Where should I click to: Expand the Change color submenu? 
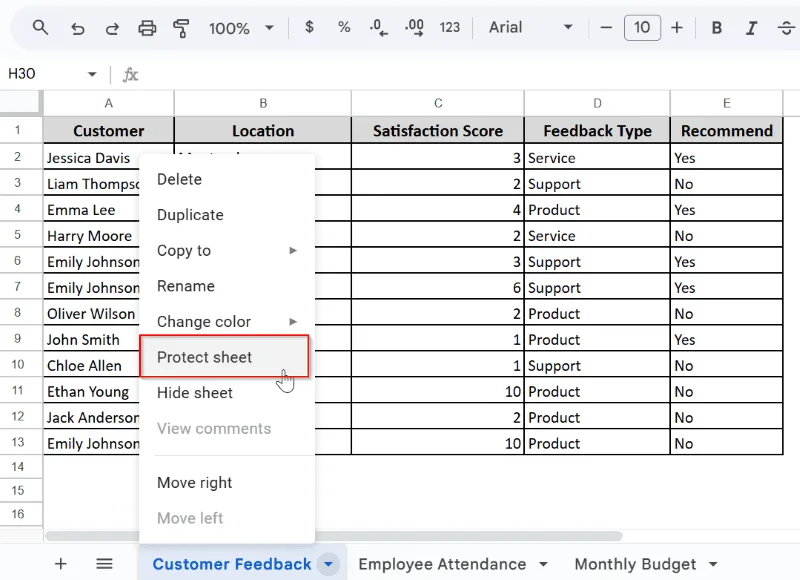(x=227, y=322)
